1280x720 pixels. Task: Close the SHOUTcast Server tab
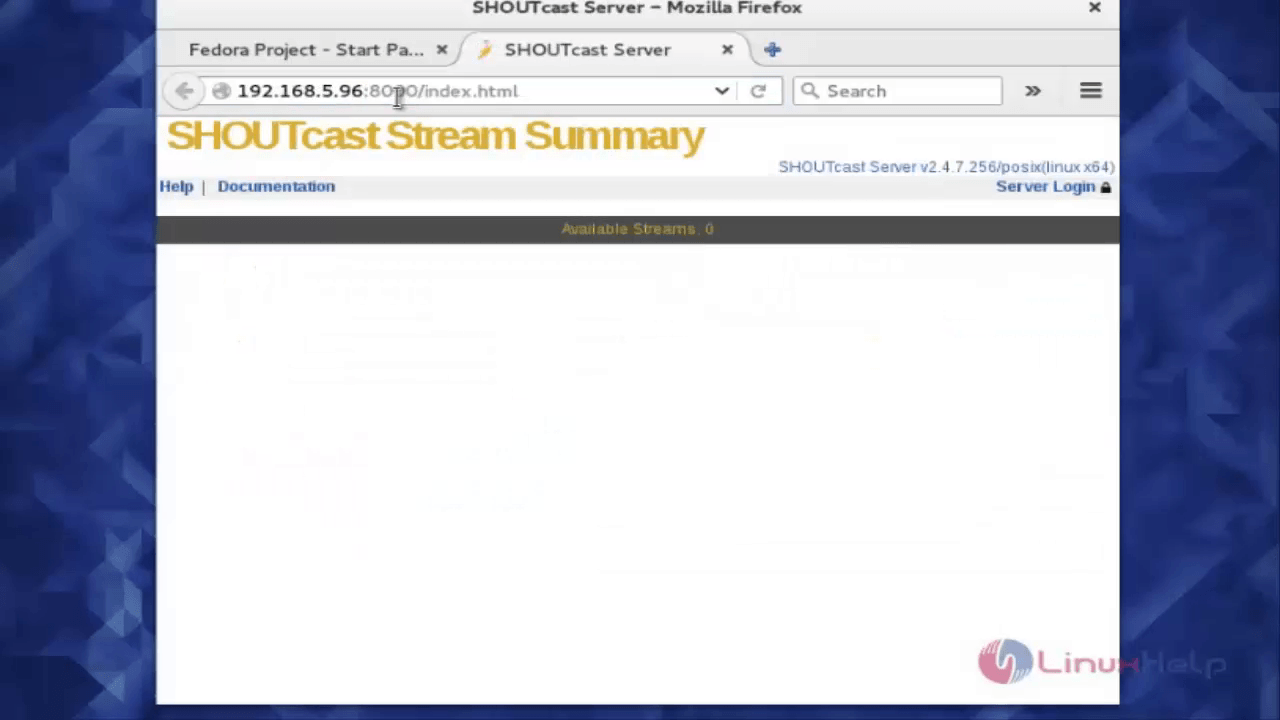(727, 49)
